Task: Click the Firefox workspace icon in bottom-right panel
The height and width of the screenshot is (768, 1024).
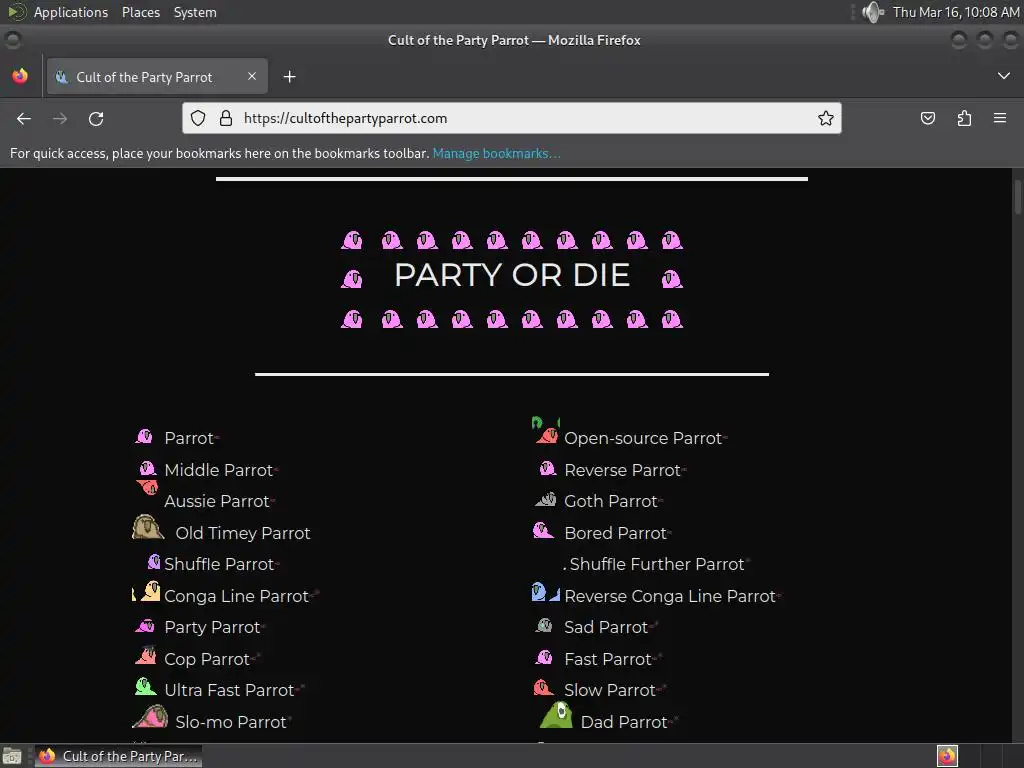Action: coord(947,756)
